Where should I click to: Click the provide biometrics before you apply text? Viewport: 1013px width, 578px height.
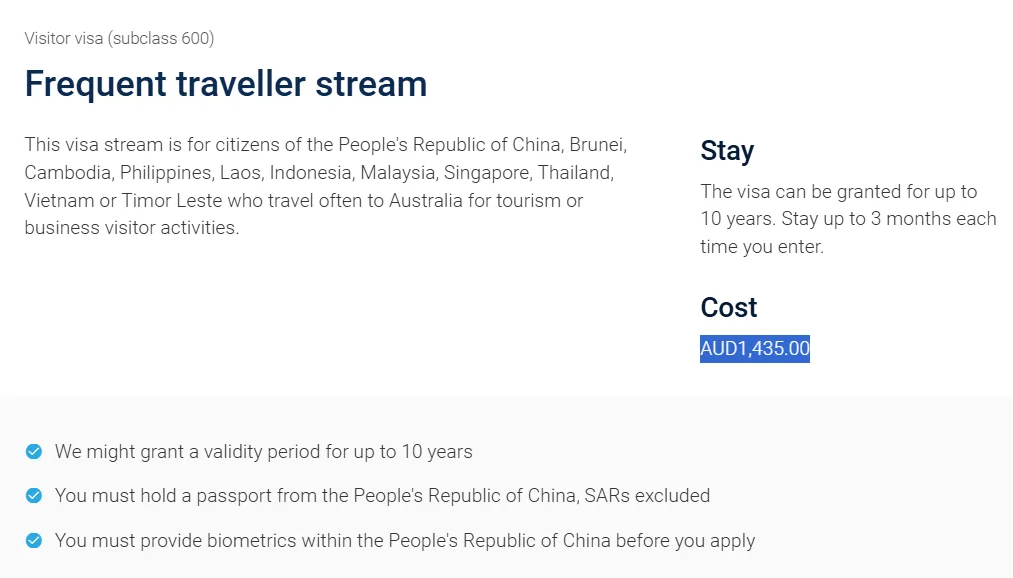[x=405, y=540]
